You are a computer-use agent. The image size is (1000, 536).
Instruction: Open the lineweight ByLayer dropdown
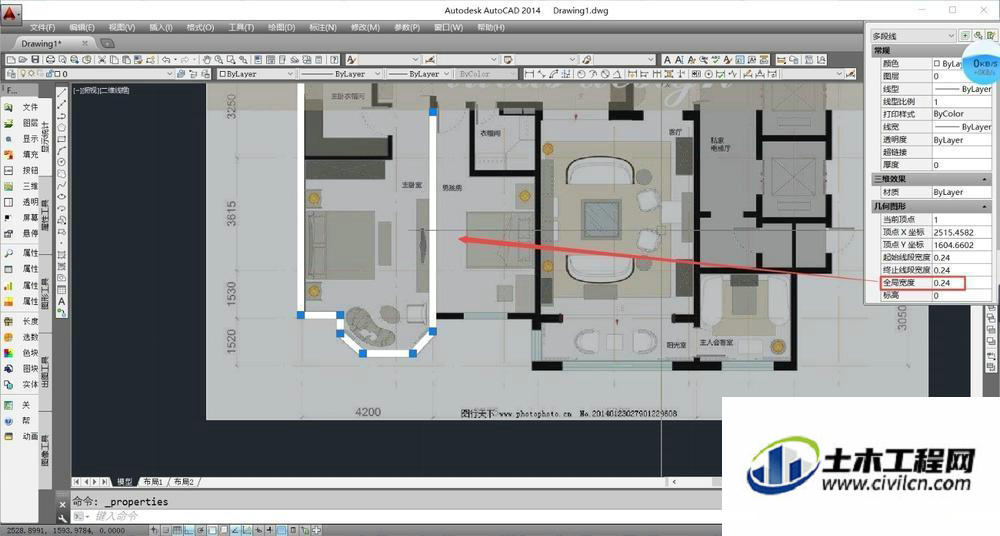(x=419, y=74)
